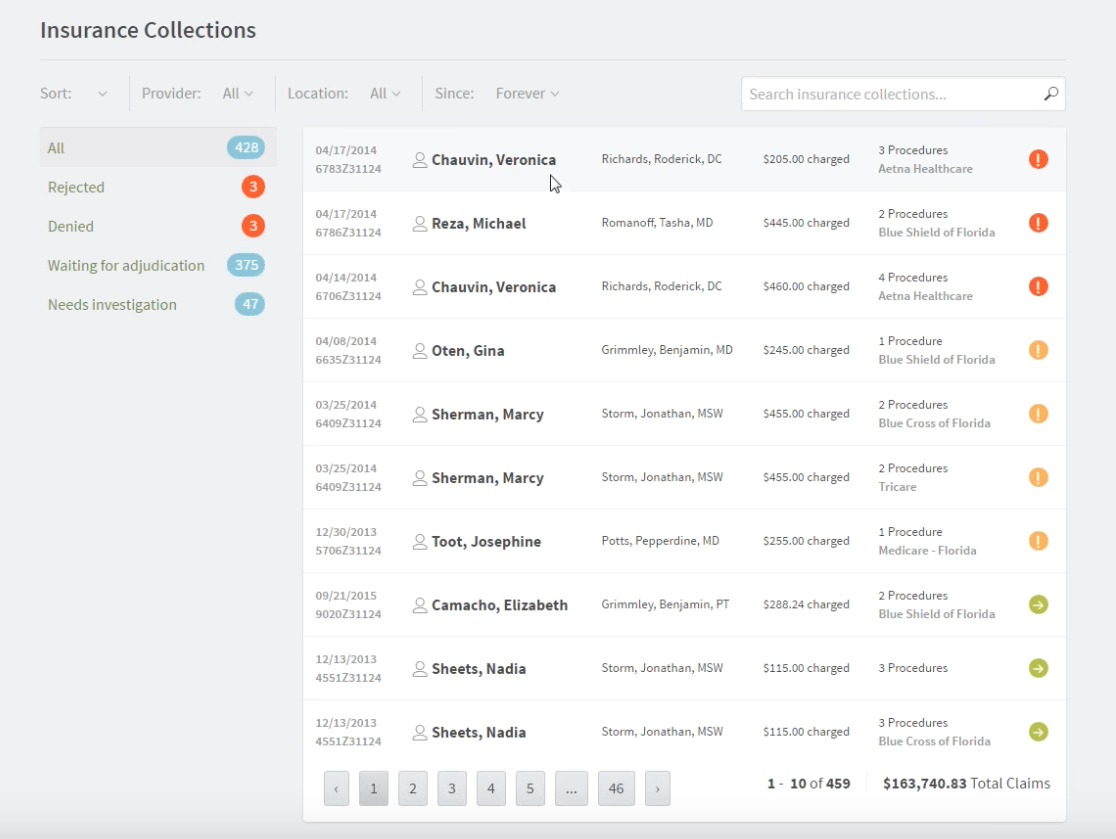Click the $163,740.83 Total Claims text
This screenshot has width=1116, height=839.
click(x=967, y=783)
